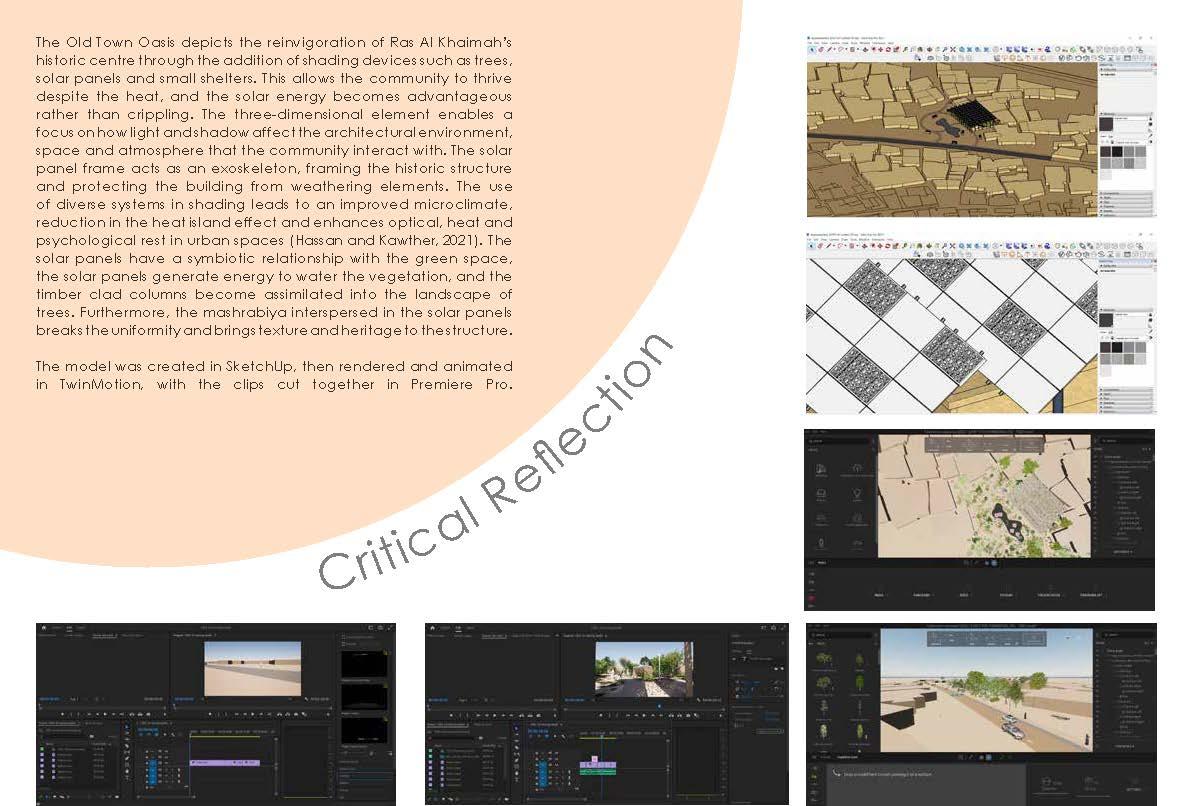Select the arrow Select tool in solar-panel SketchUp window
The image size is (1191, 806).
[812, 245]
